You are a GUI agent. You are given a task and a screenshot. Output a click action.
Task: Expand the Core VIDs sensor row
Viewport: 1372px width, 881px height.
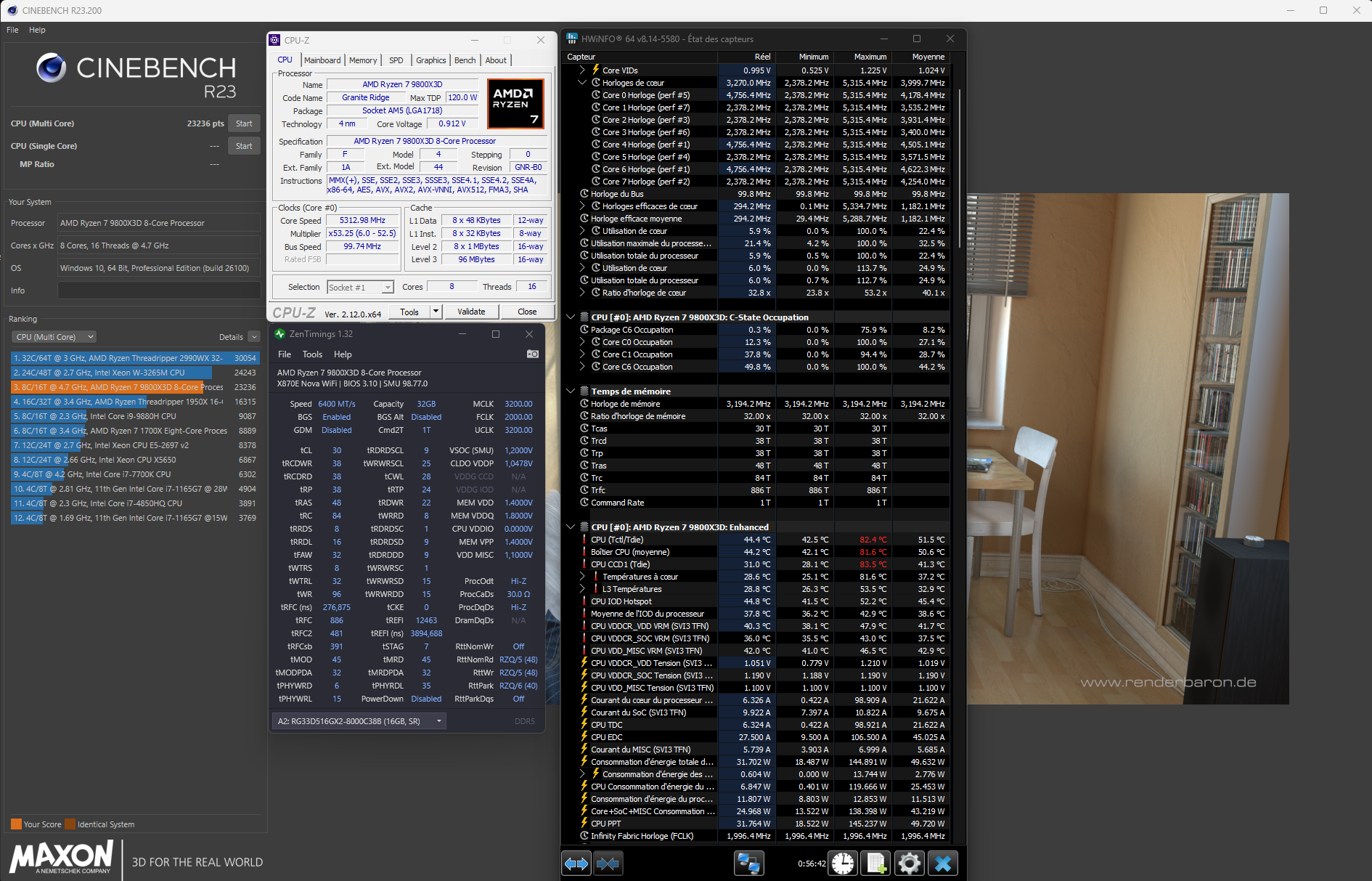582,70
